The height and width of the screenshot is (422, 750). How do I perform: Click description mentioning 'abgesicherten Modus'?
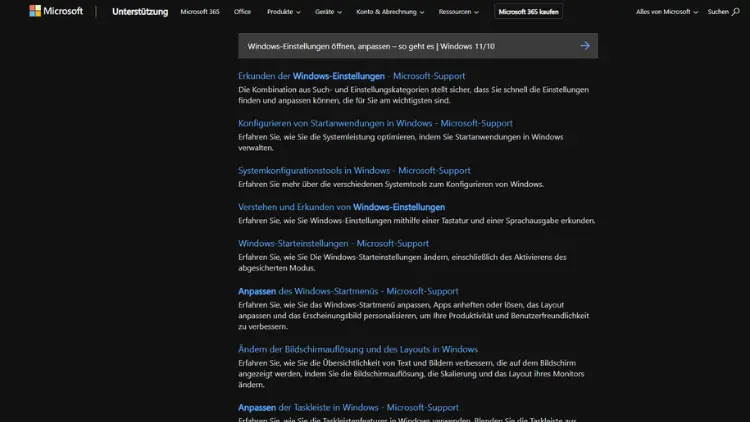tap(402, 263)
